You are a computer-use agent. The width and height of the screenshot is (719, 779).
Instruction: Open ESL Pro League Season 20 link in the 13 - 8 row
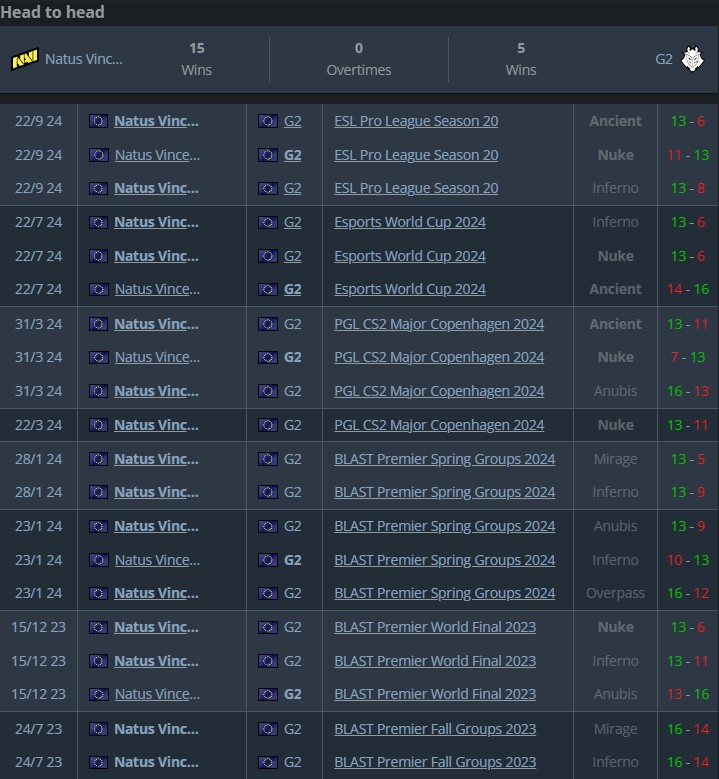tap(416, 188)
